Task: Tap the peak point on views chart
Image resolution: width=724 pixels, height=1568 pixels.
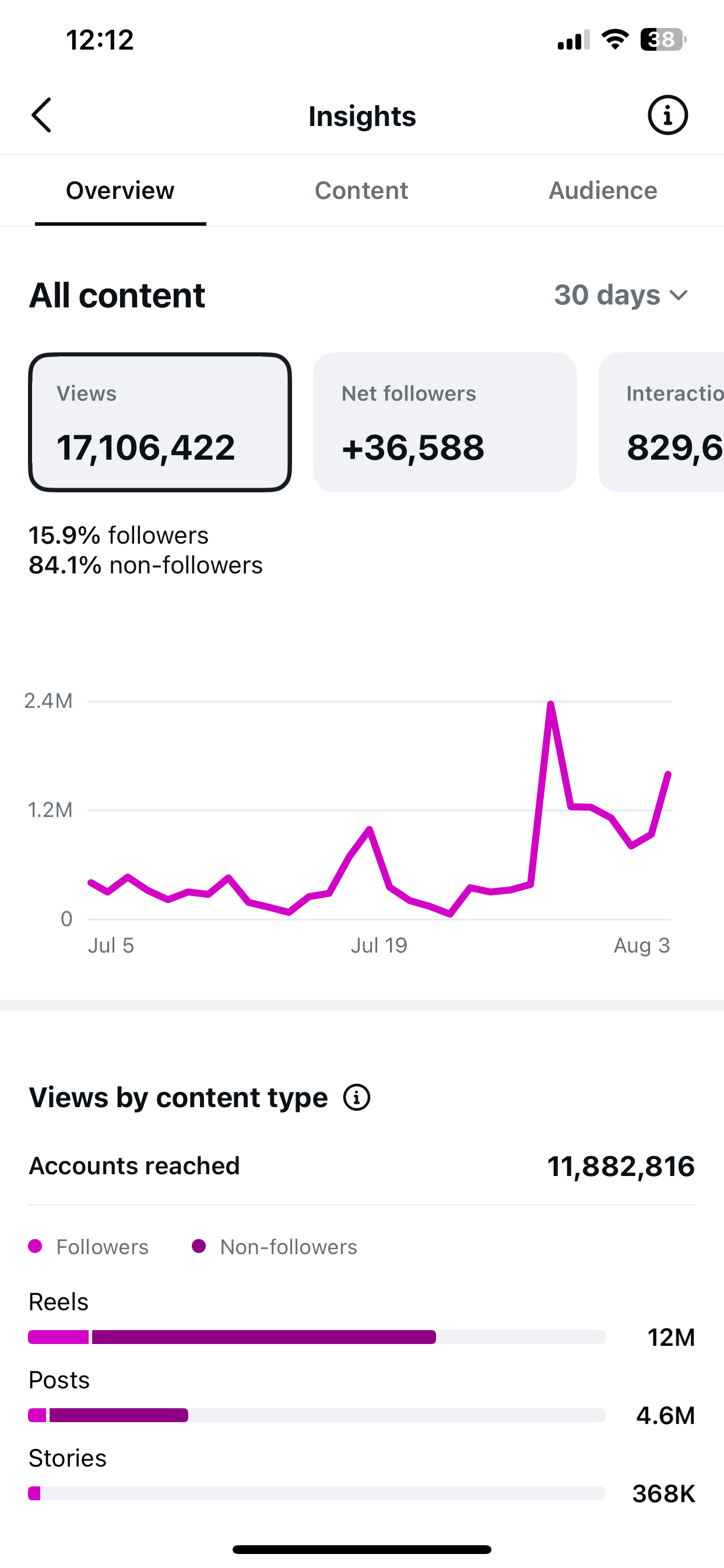Action: click(551, 704)
